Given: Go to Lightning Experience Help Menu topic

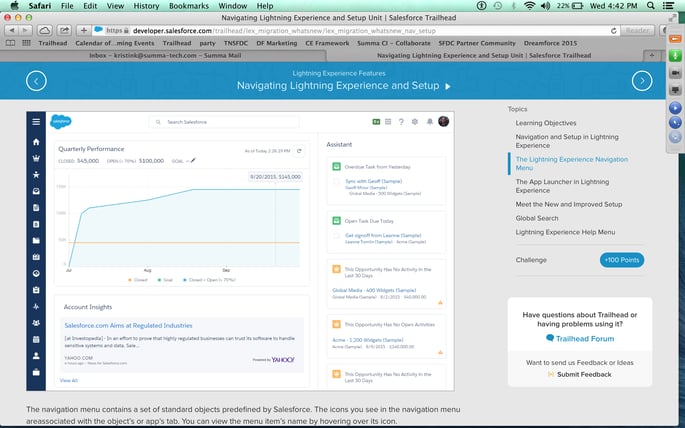Looking at the screenshot, I should tap(565, 232).
